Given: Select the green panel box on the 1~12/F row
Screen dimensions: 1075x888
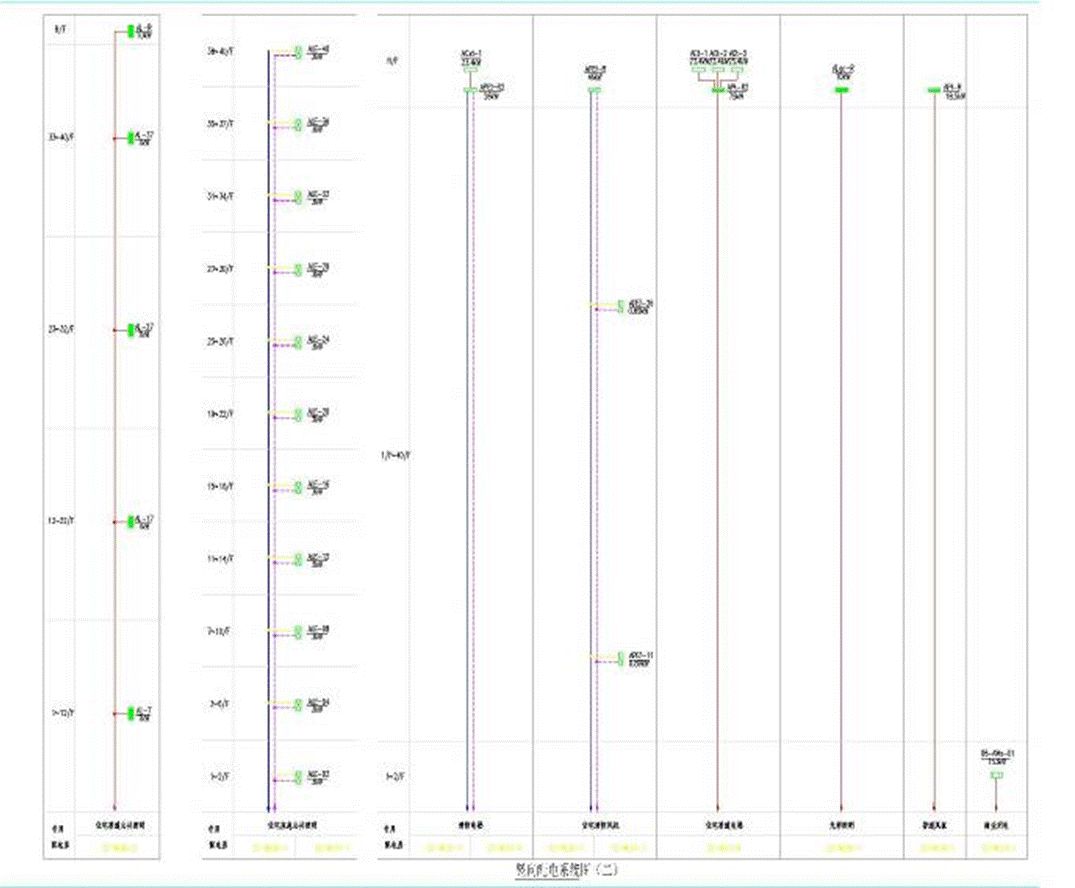Looking at the screenshot, I should [131, 714].
